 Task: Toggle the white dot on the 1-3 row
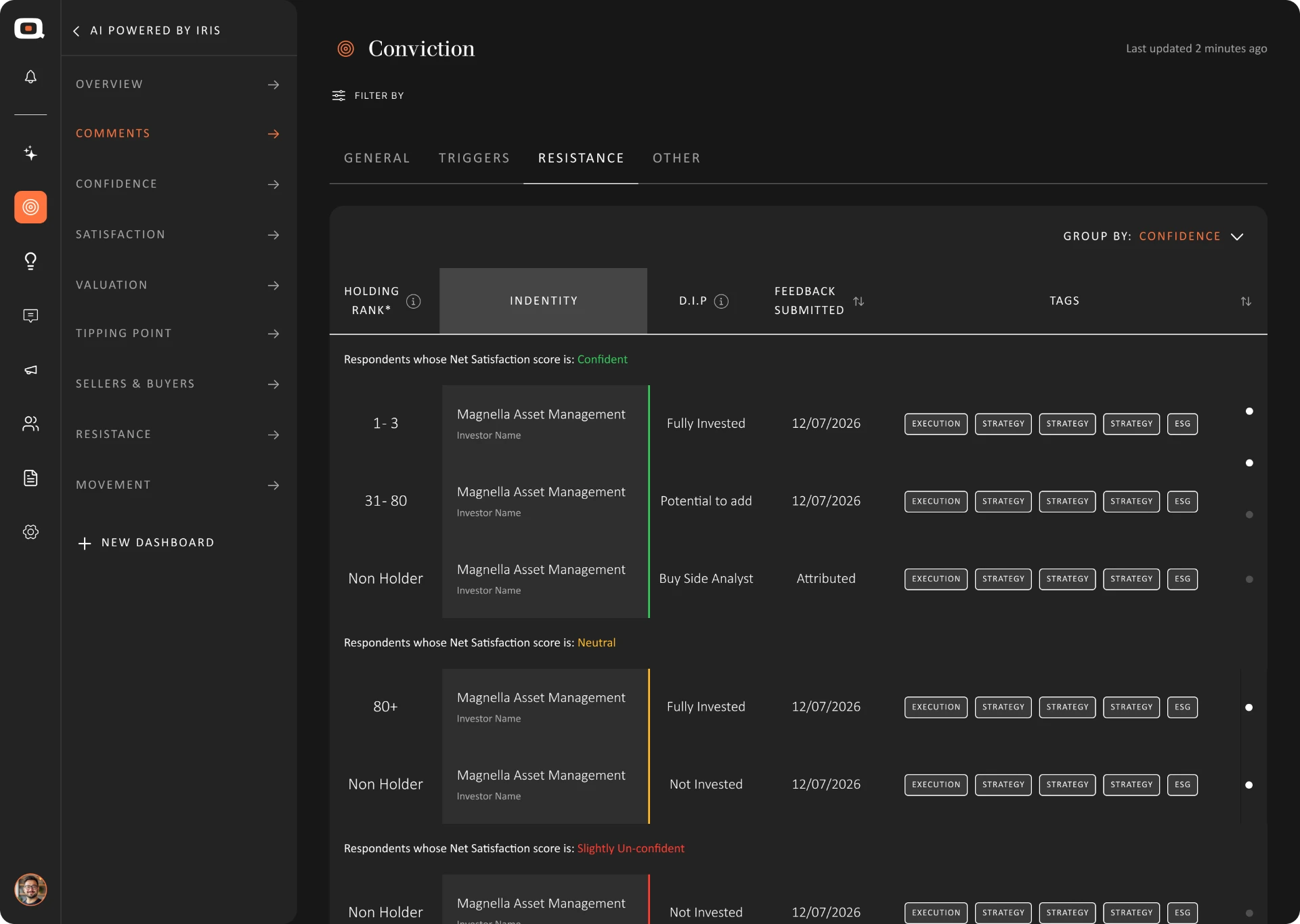click(1249, 411)
